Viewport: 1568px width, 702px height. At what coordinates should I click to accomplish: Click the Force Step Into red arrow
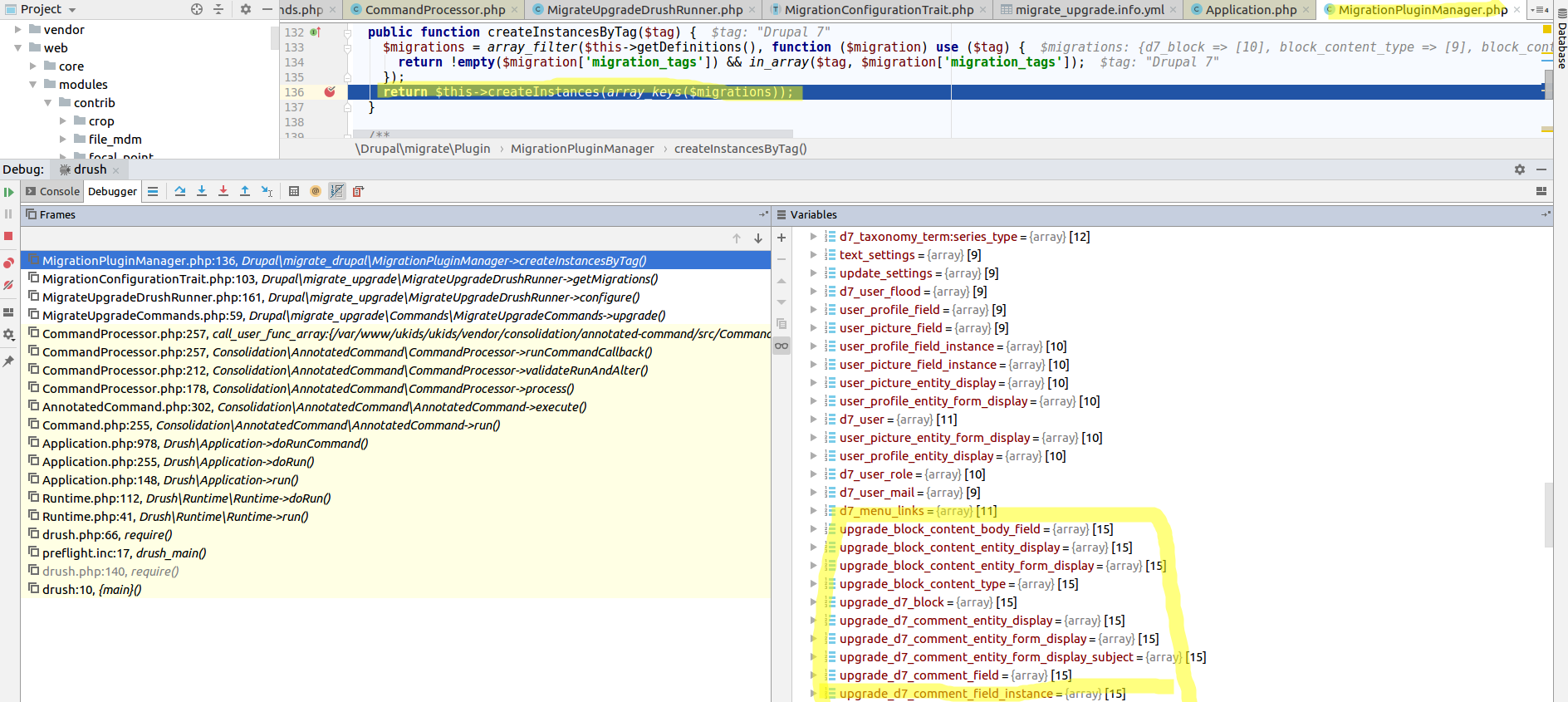pos(223,191)
